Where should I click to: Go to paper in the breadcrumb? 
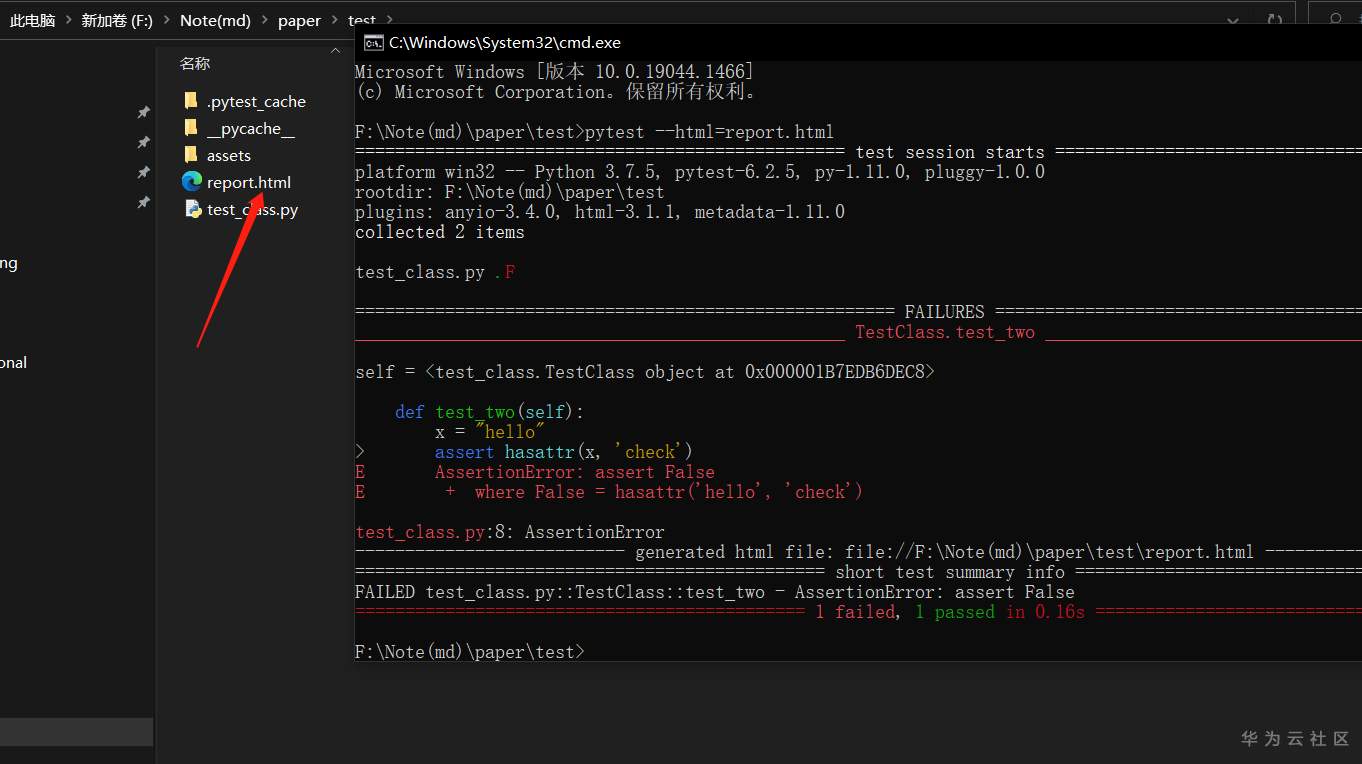(x=299, y=21)
